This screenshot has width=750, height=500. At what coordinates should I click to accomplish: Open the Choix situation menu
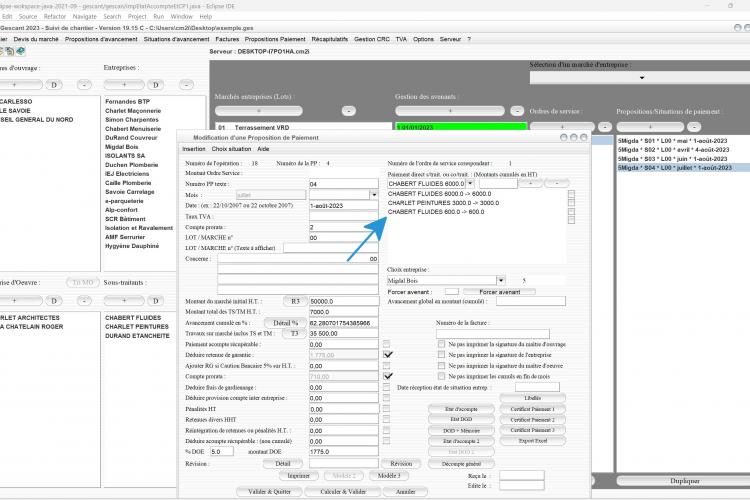(232, 149)
